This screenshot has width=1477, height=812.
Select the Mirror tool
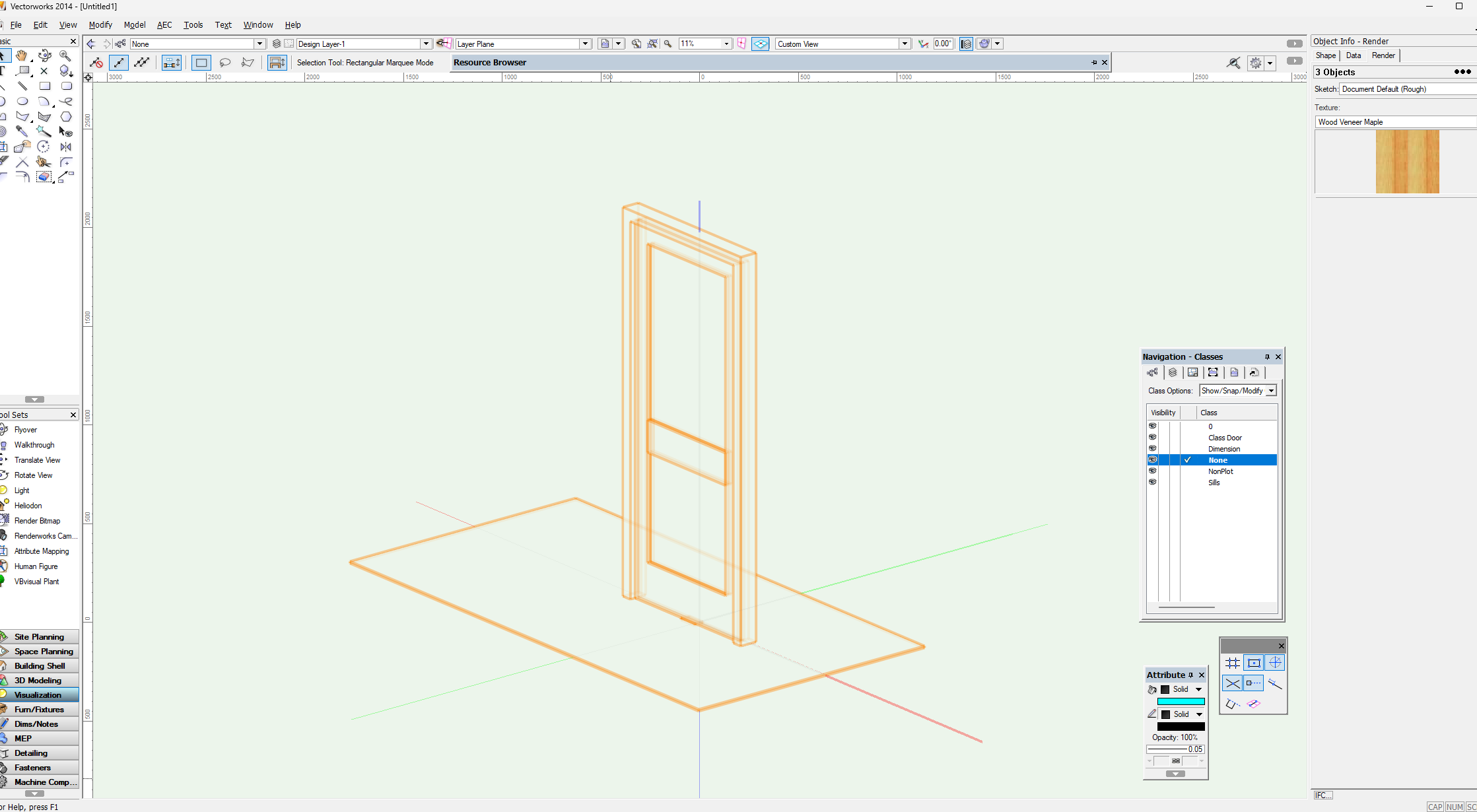coord(65,147)
